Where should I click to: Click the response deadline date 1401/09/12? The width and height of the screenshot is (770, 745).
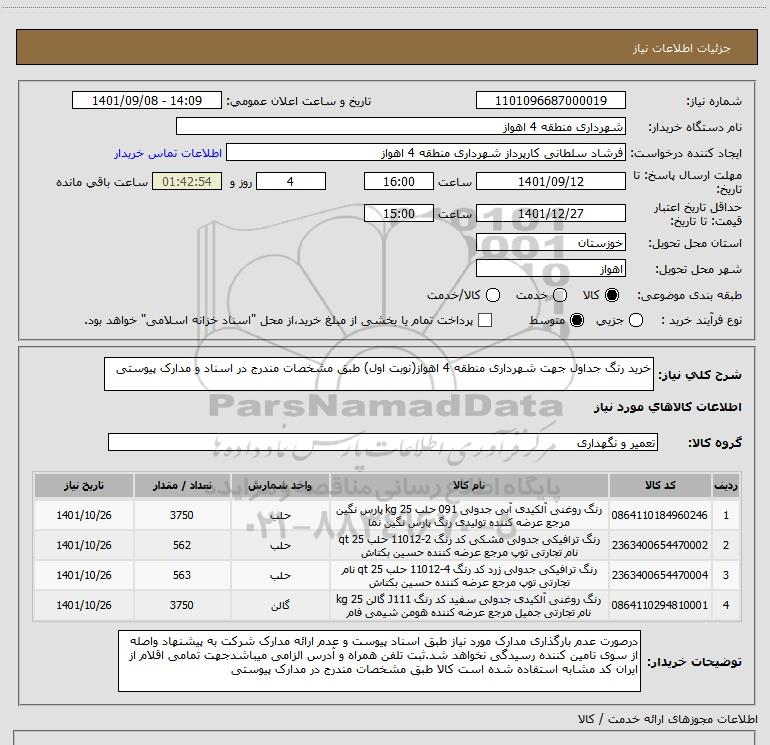point(550,181)
